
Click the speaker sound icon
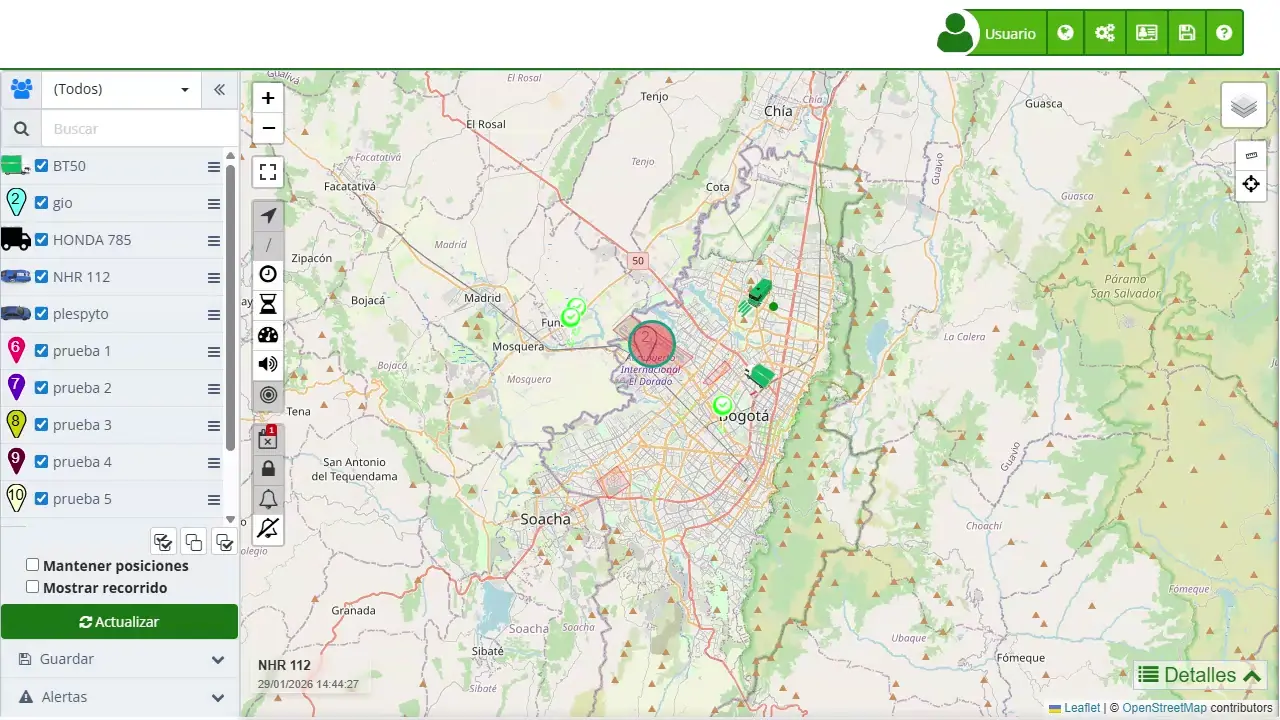268,365
